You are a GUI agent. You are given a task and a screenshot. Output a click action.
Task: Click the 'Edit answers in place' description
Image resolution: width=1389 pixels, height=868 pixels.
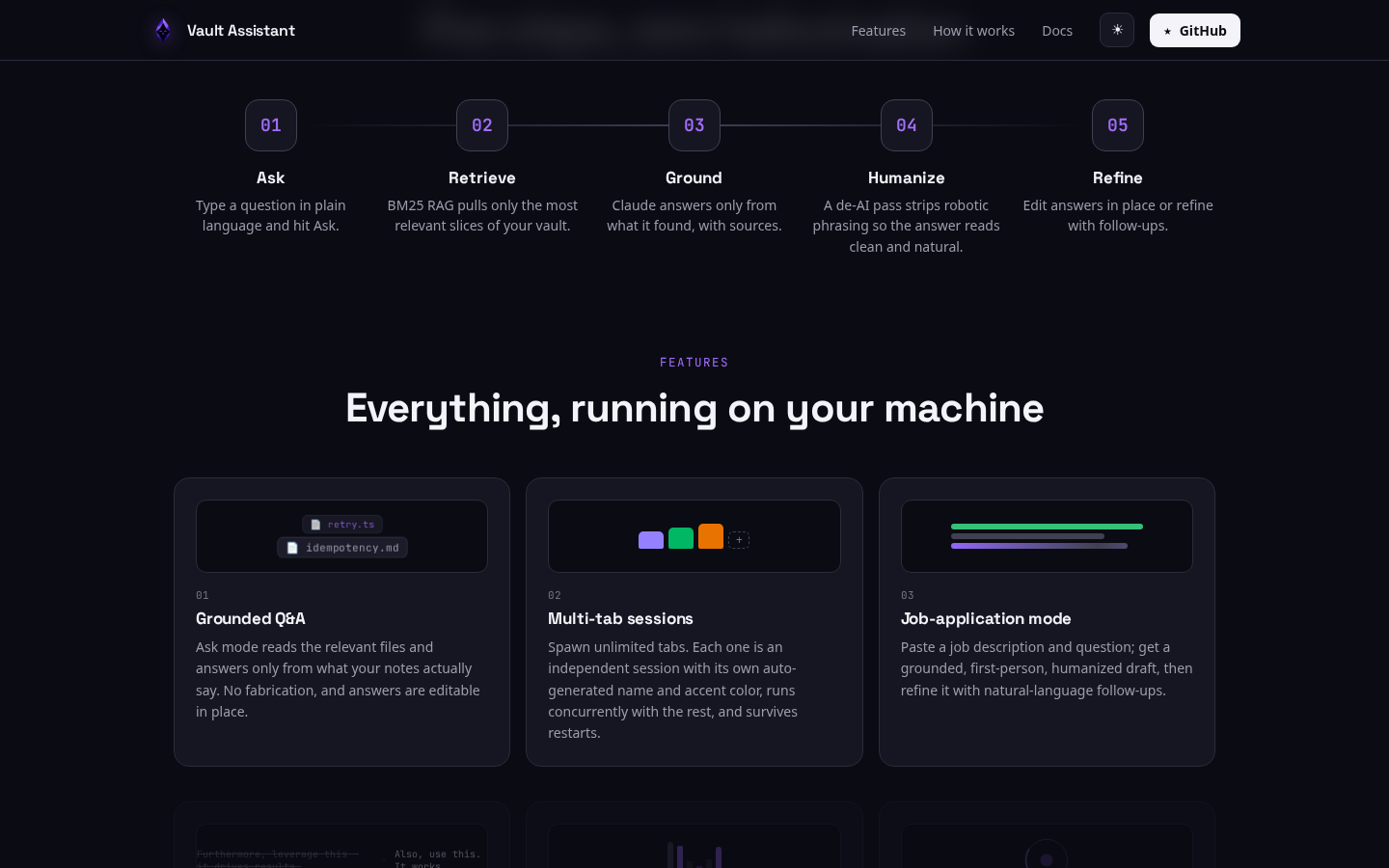[x=1118, y=215]
